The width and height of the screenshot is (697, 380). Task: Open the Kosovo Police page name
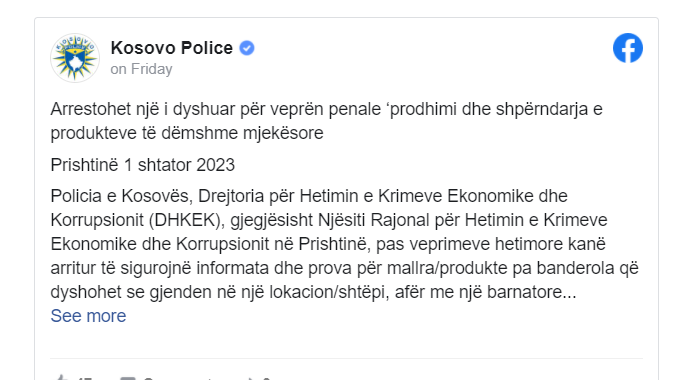click(x=172, y=48)
